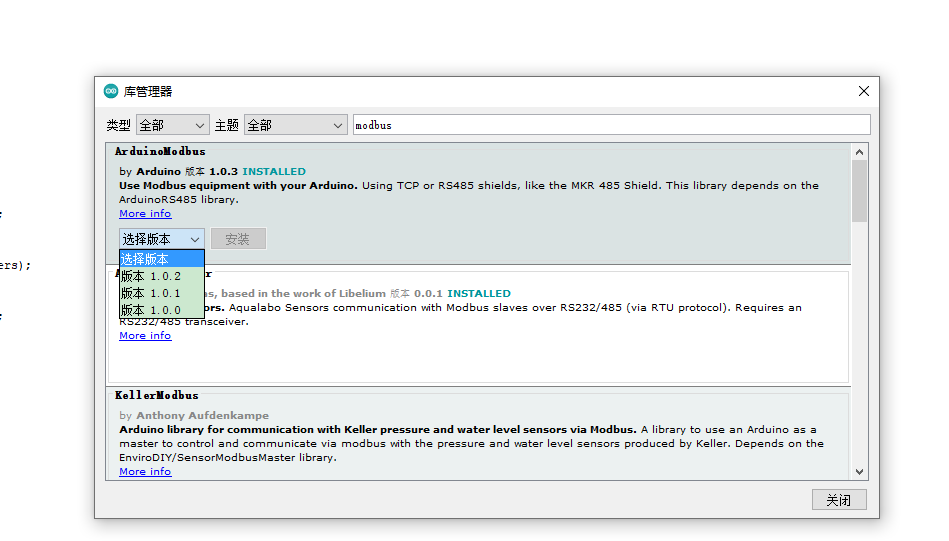
Task: Select the KellerModbus library title
Action: click(157, 395)
